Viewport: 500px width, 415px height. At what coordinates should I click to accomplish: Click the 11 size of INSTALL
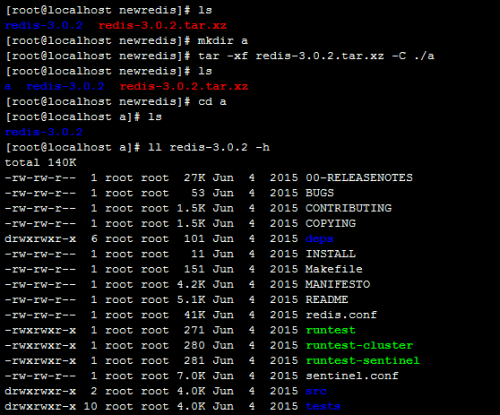[x=198, y=254]
